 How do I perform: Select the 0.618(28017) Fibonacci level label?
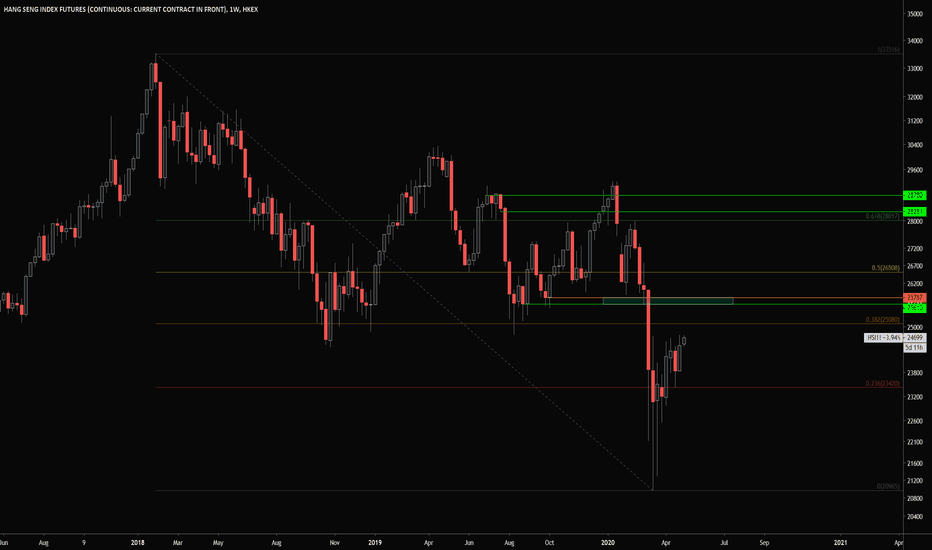point(882,216)
